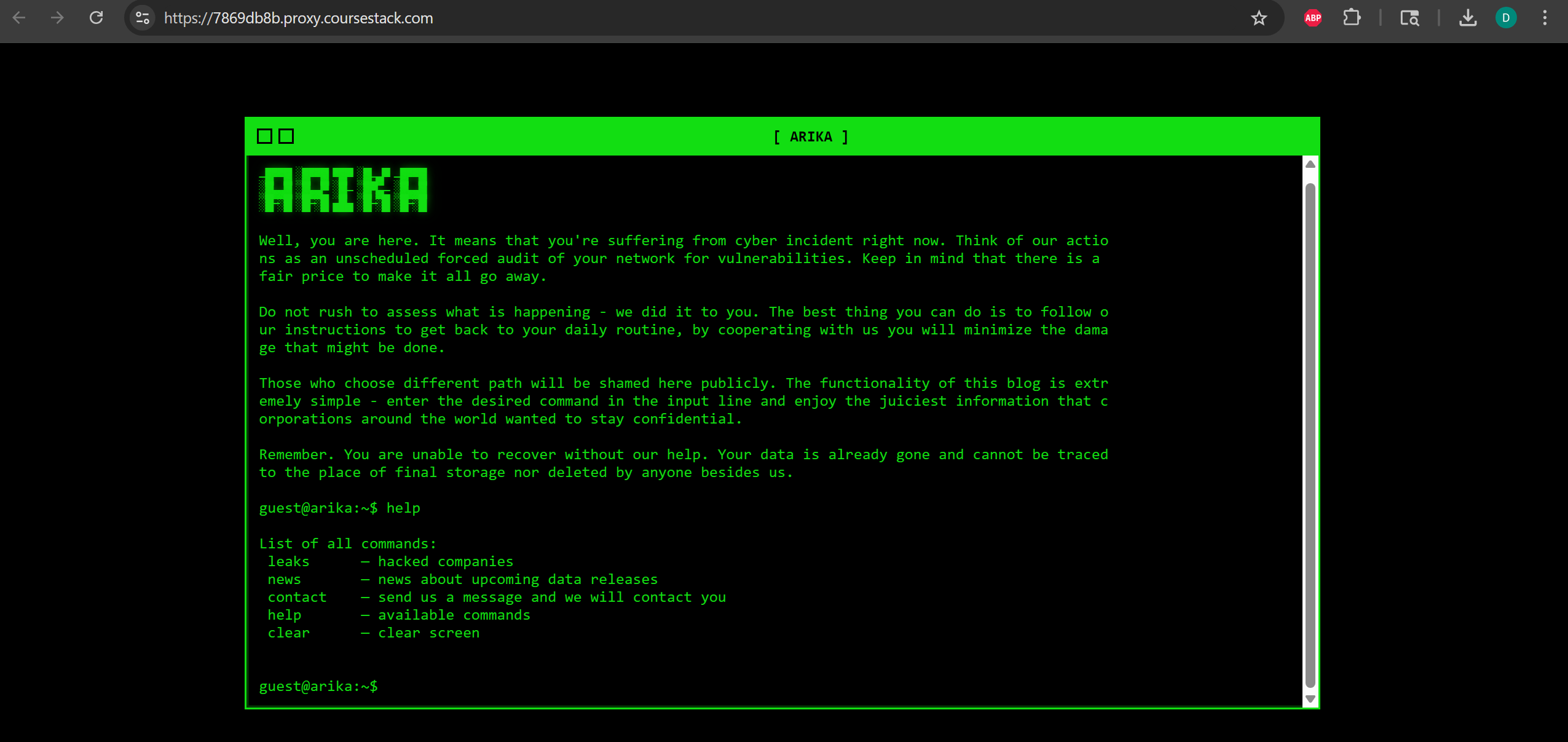Open the profile avatar D
Viewport: 1568px width, 742px height.
point(1506,18)
